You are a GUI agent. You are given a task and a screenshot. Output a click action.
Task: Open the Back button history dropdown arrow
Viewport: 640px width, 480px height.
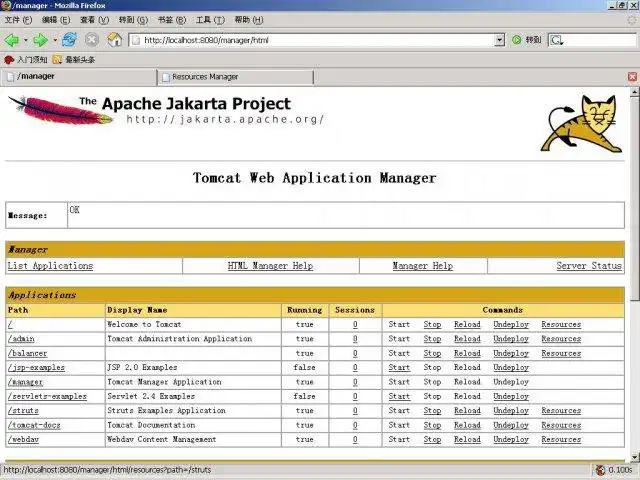click(26, 40)
